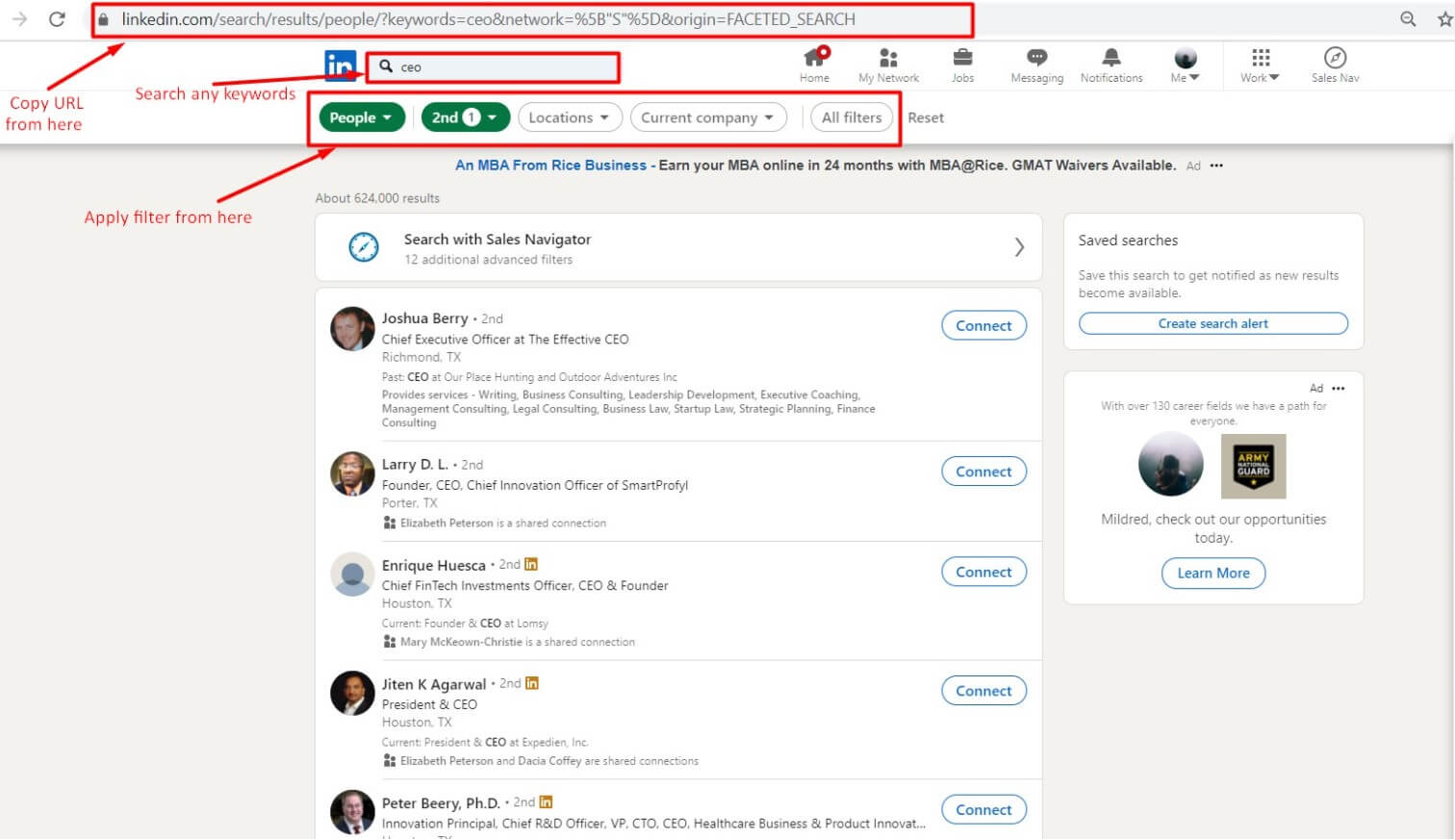Open Enrique Huesca profile name link
The height and width of the screenshot is (840, 1455).
click(433, 565)
